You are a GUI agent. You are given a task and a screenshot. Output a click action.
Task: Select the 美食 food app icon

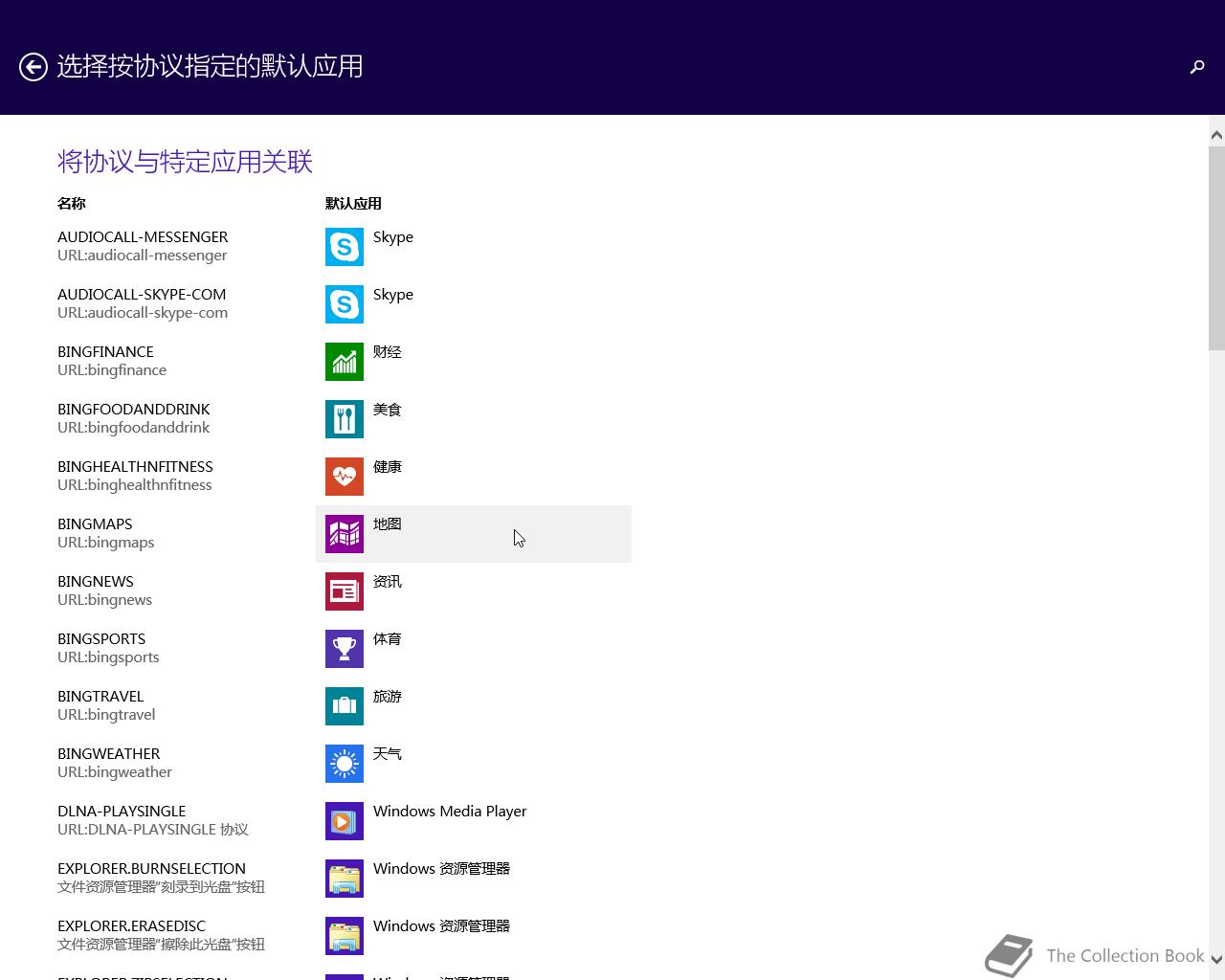[x=345, y=419]
